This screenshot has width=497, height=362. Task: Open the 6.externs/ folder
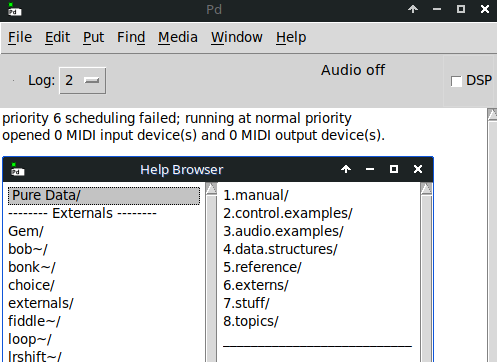pyautogui.click(x=256, y=285)
